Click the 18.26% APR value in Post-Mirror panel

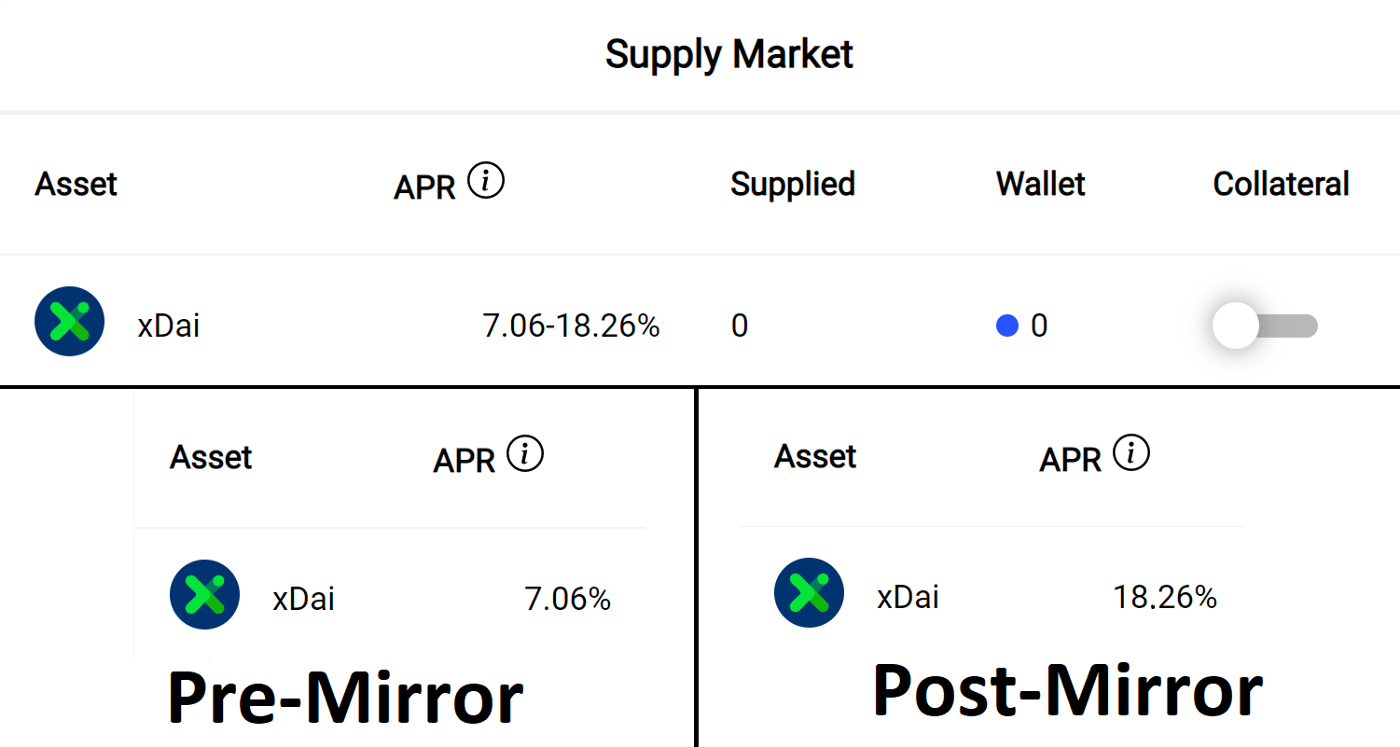pyautogui.click(x=1165, y=598)
